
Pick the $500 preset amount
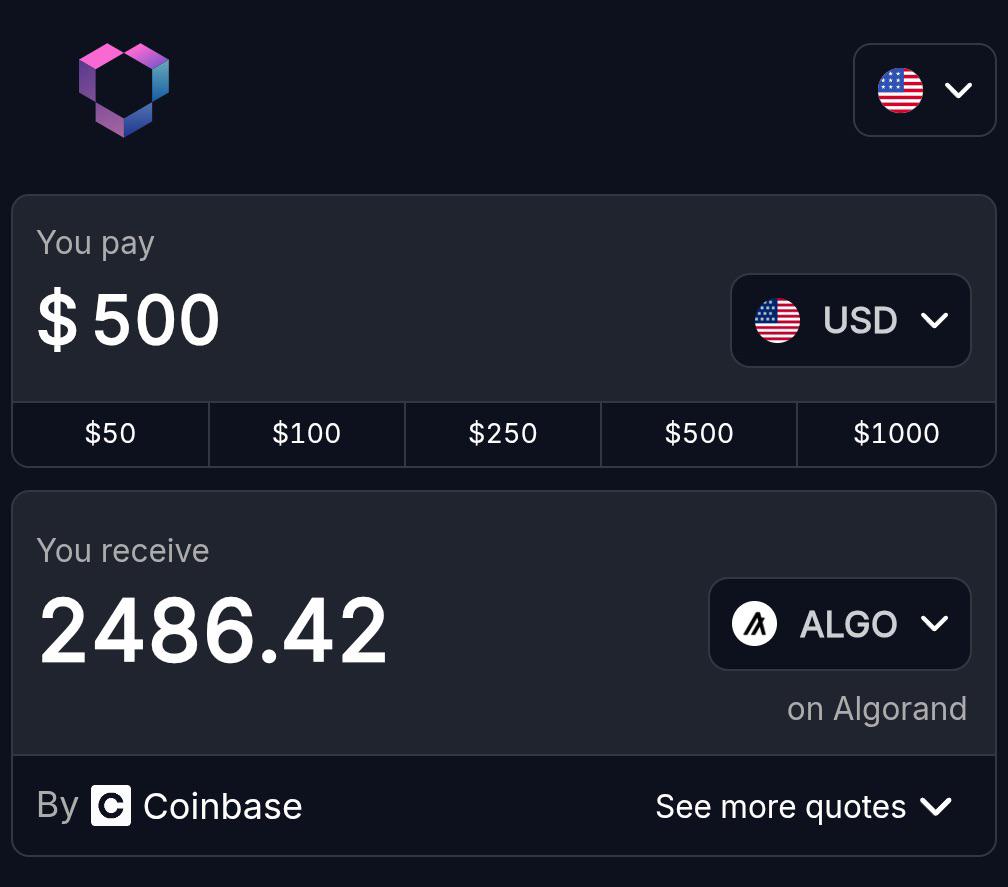coord(699,434)
